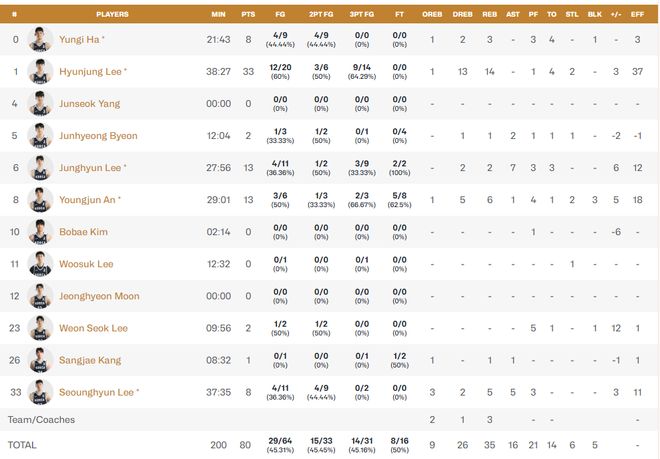
Task: Click Hyunjung Lee's player photo
Action: (40, 72)
